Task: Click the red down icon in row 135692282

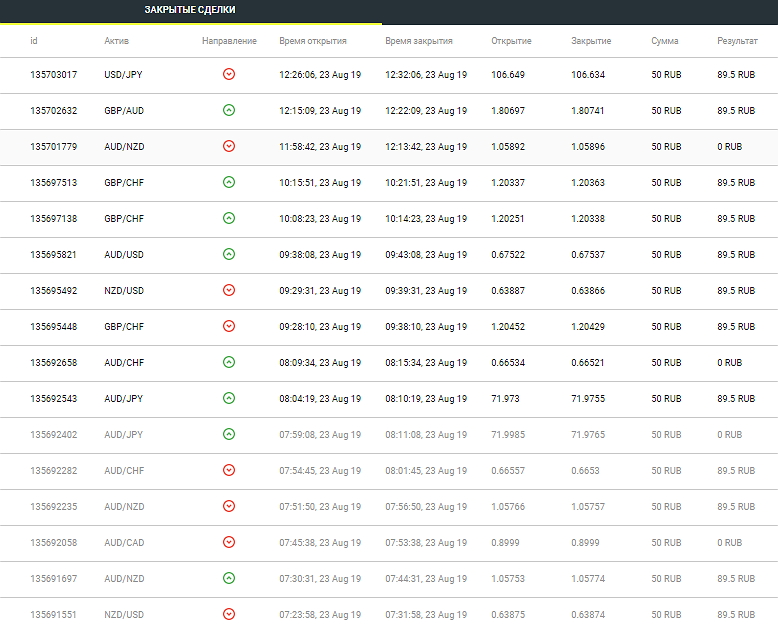Action: (229, 470)
